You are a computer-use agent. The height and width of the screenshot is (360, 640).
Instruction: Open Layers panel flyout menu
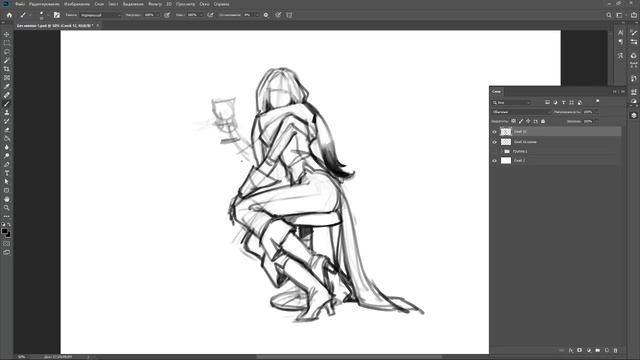(x=623, y=92)
